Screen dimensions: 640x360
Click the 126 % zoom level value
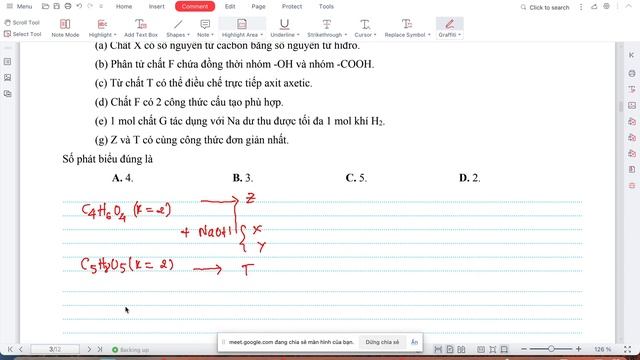pos(602,349)
